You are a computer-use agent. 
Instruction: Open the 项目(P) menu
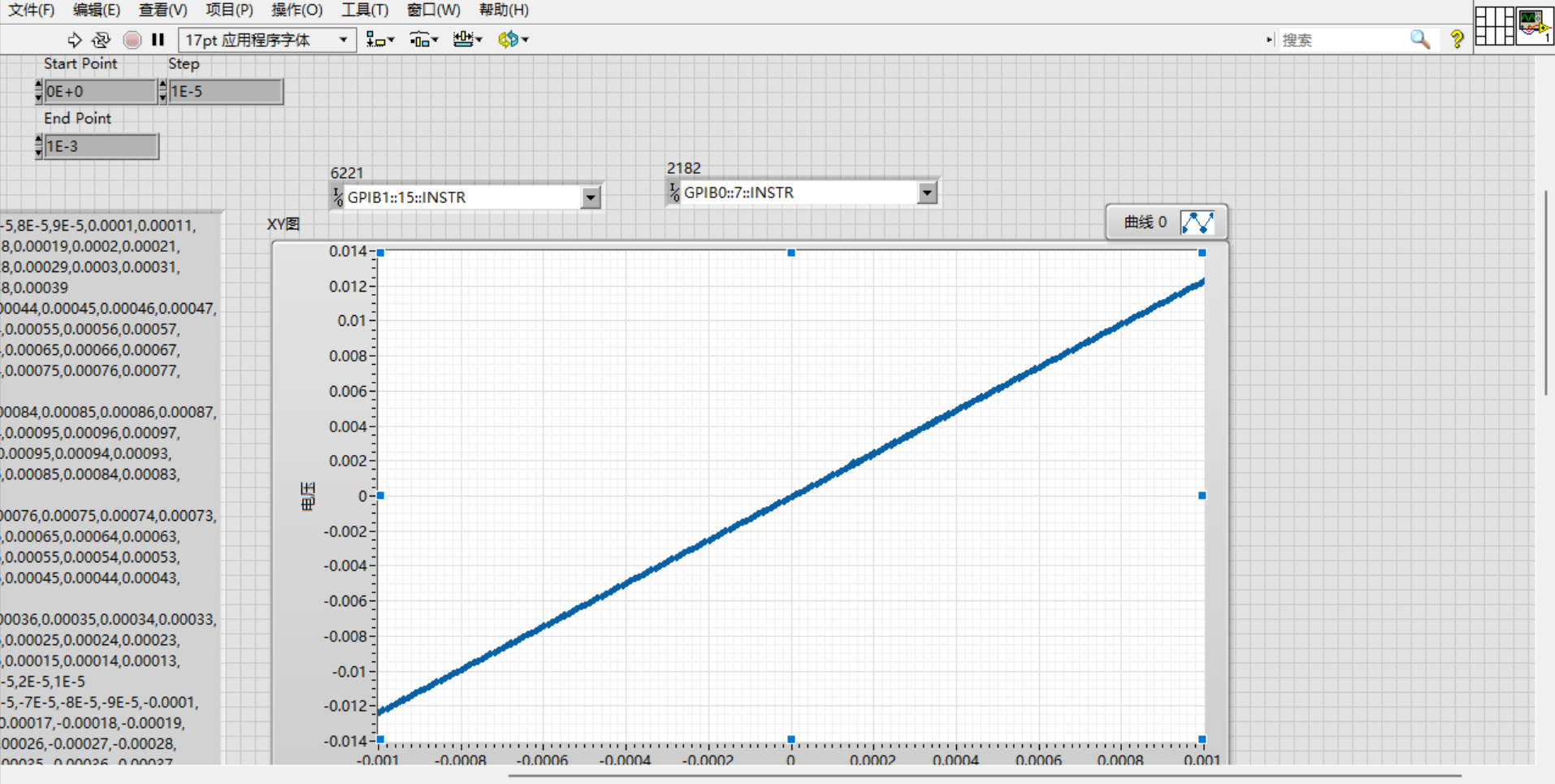tap(230, 10)
